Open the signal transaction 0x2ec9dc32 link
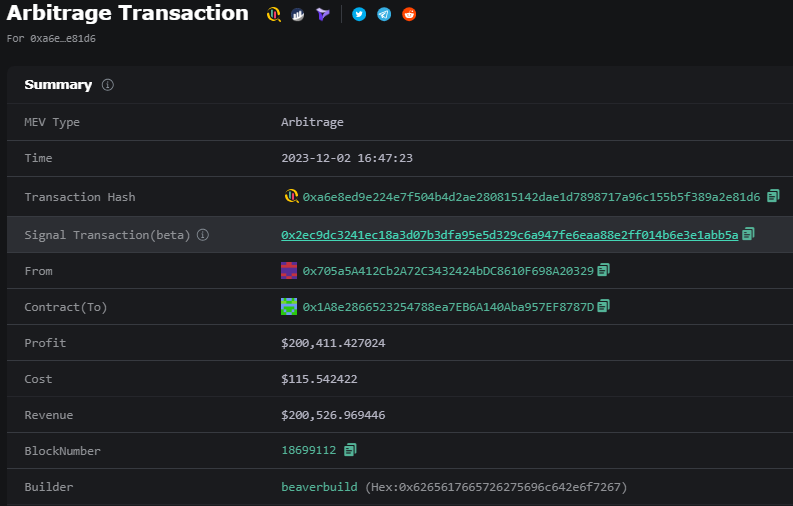 pyautogui.click(x=509, y=235)
